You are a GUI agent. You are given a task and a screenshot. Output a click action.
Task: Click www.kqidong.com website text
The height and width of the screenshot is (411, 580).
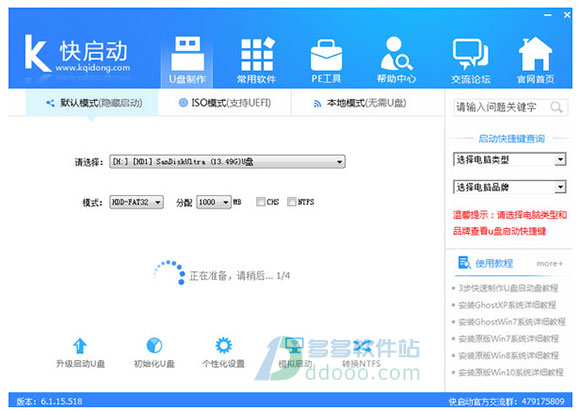pos(93,68)
